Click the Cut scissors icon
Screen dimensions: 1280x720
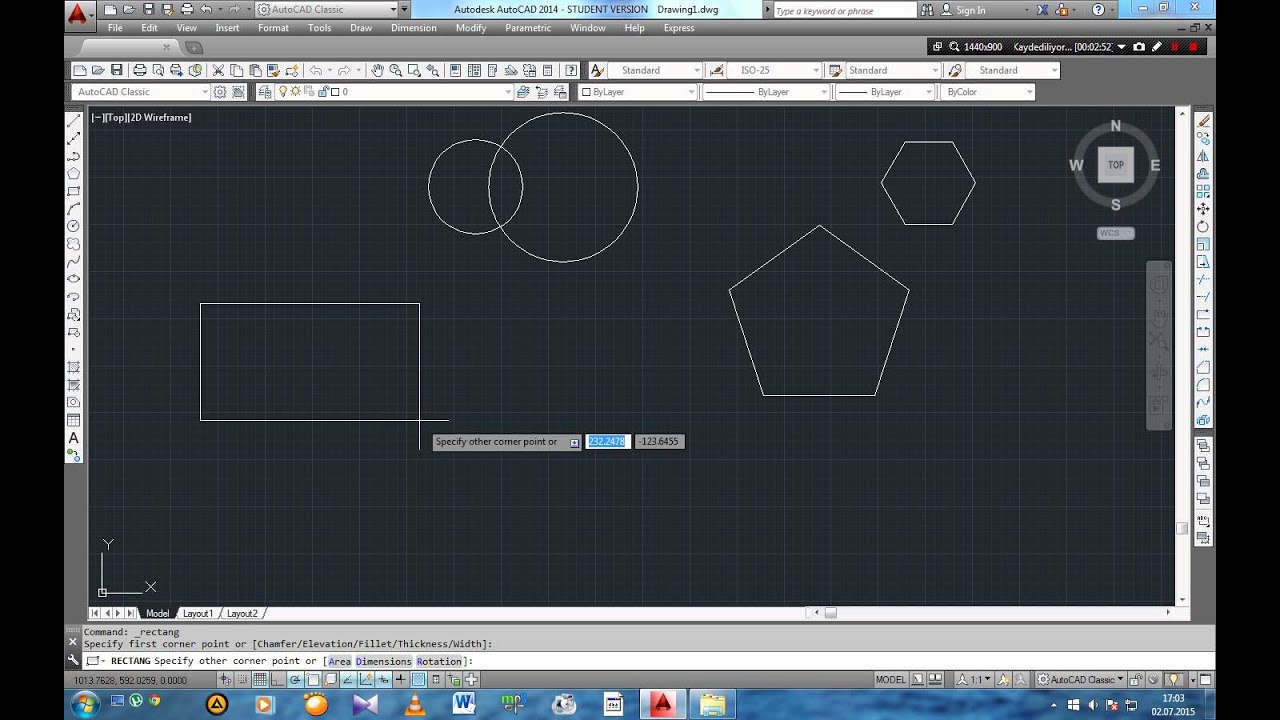pyautogui.click(x=218, y=70)
